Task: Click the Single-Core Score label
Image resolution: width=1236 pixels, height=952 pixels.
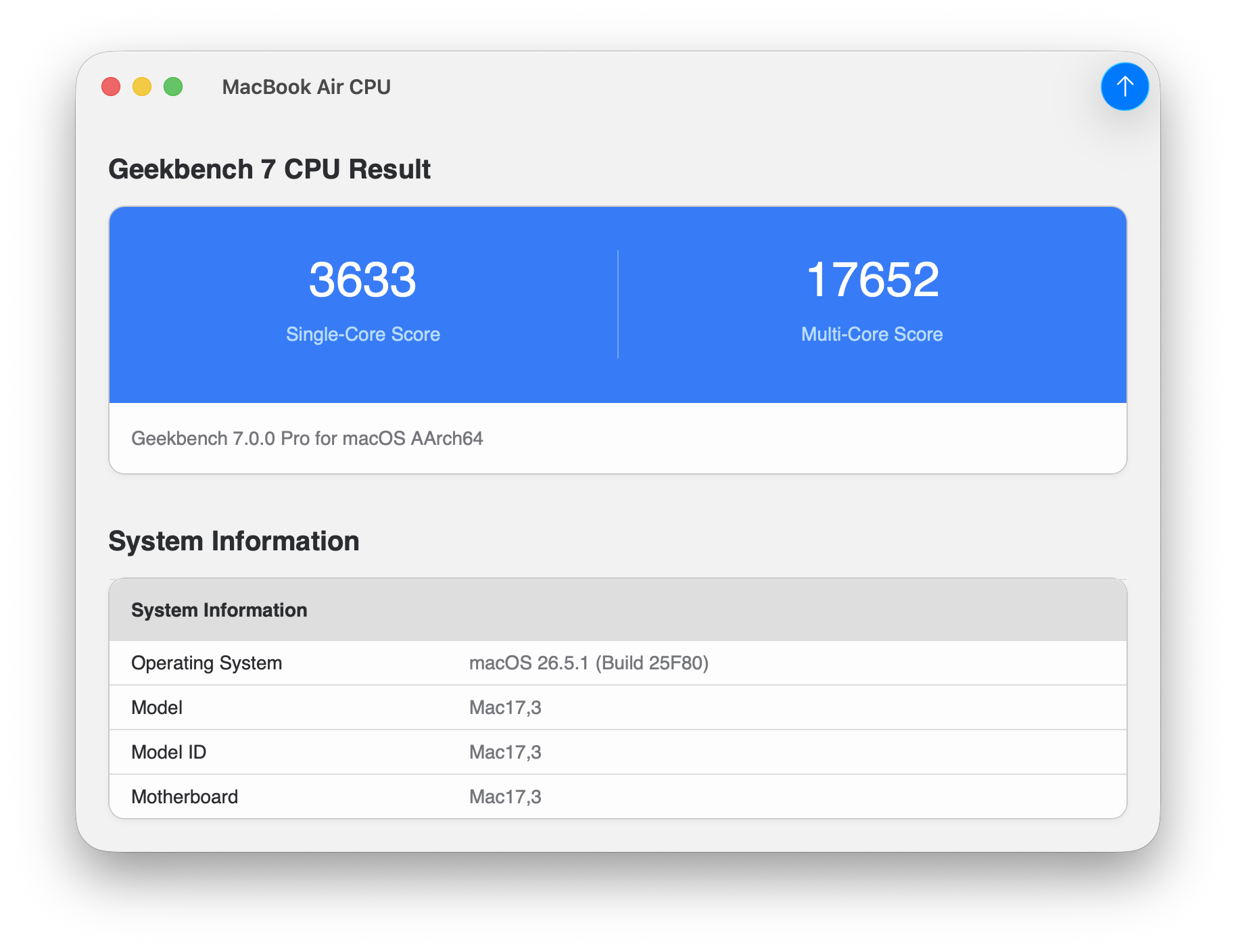Action: pyautogui.click(x=363, y=334)
